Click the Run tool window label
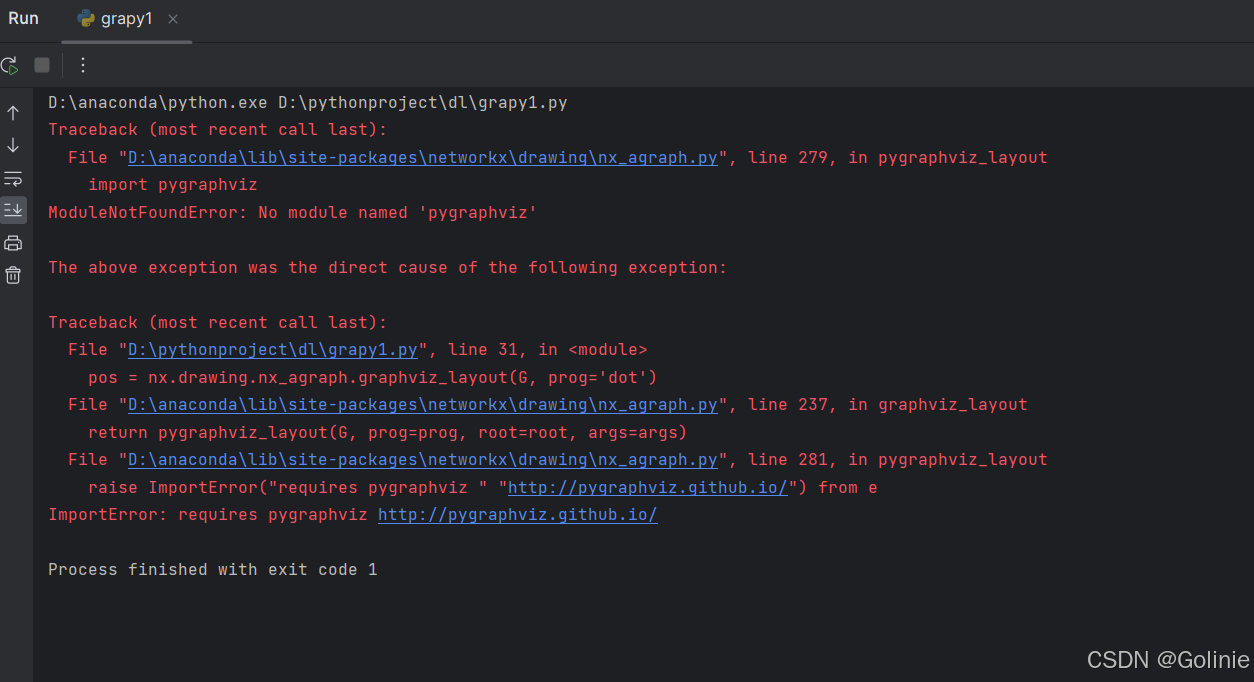The width and height of the screenshot is (1254, 682). point(23,18)
